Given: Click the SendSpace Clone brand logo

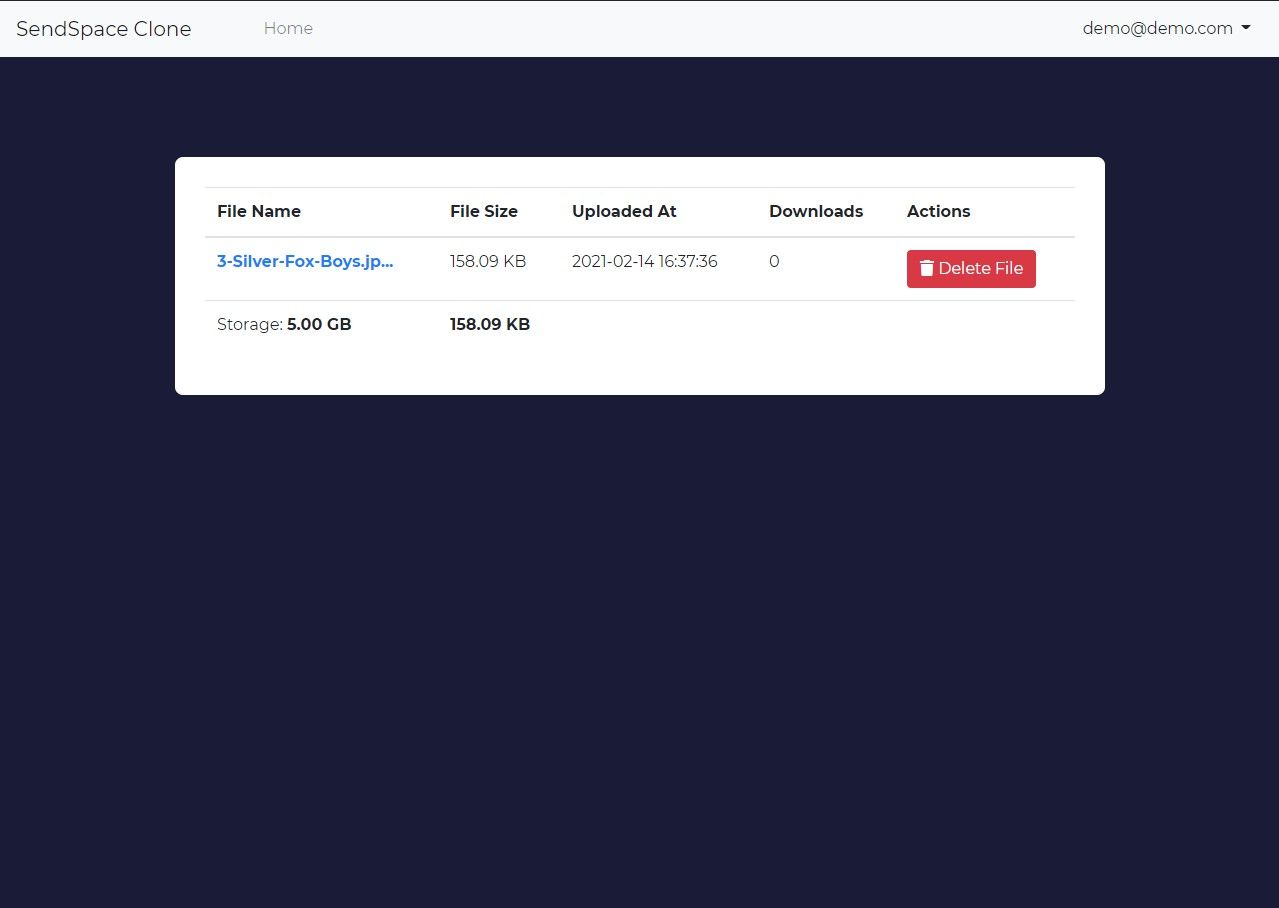Looking at the screenshot, I should click(x=104, y=28).
